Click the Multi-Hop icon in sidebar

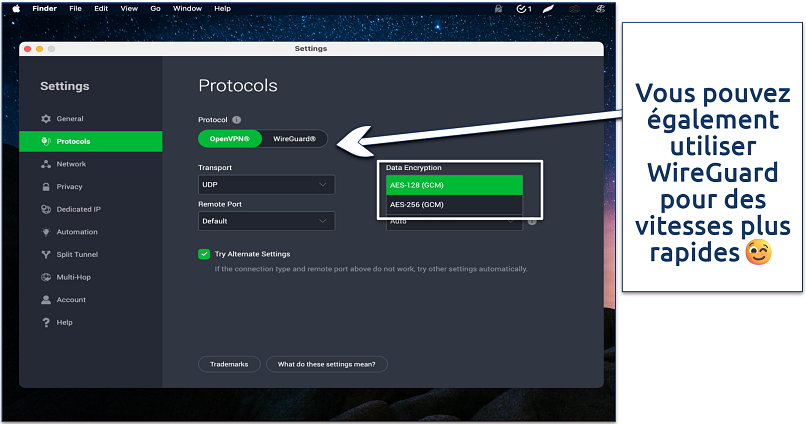(46, 277)
